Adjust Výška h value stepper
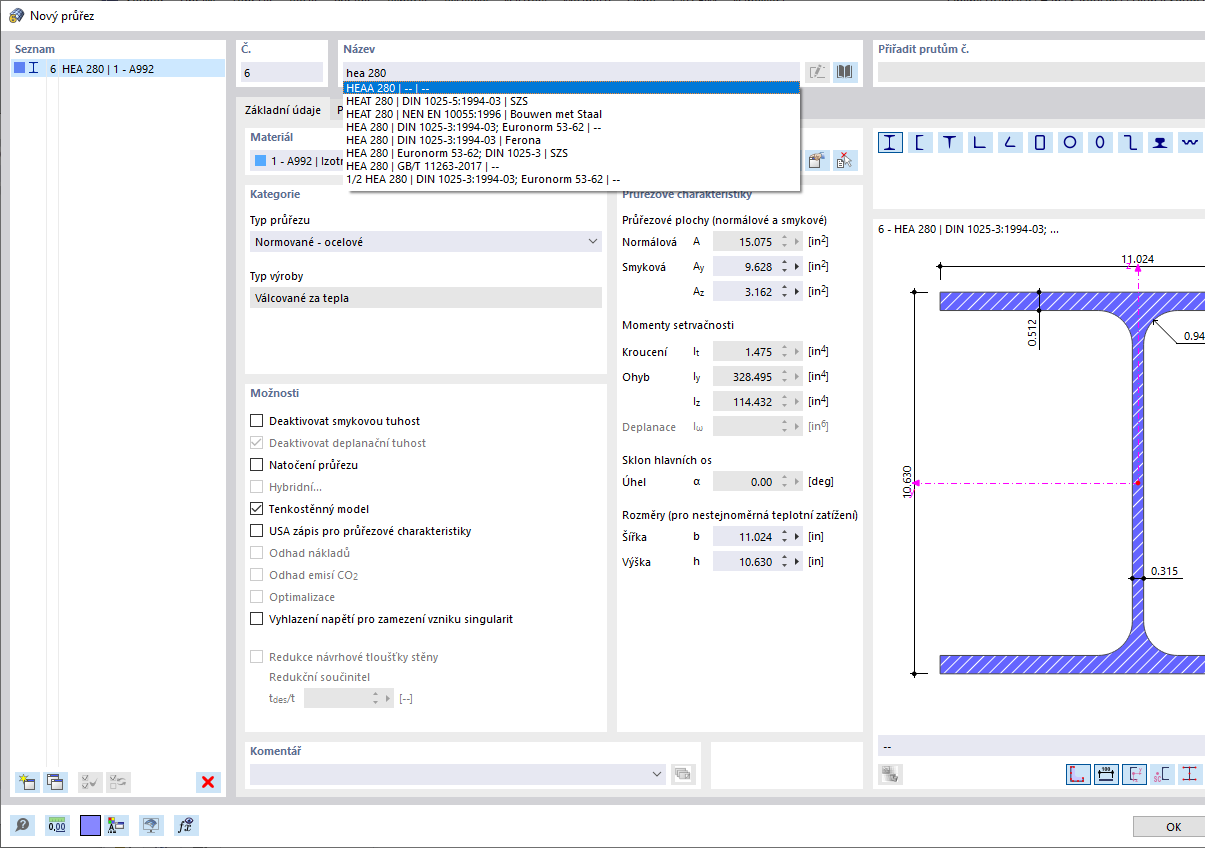Image resolution: width=1205 pixels, height=848 pixels. click(x=785, y=562)
